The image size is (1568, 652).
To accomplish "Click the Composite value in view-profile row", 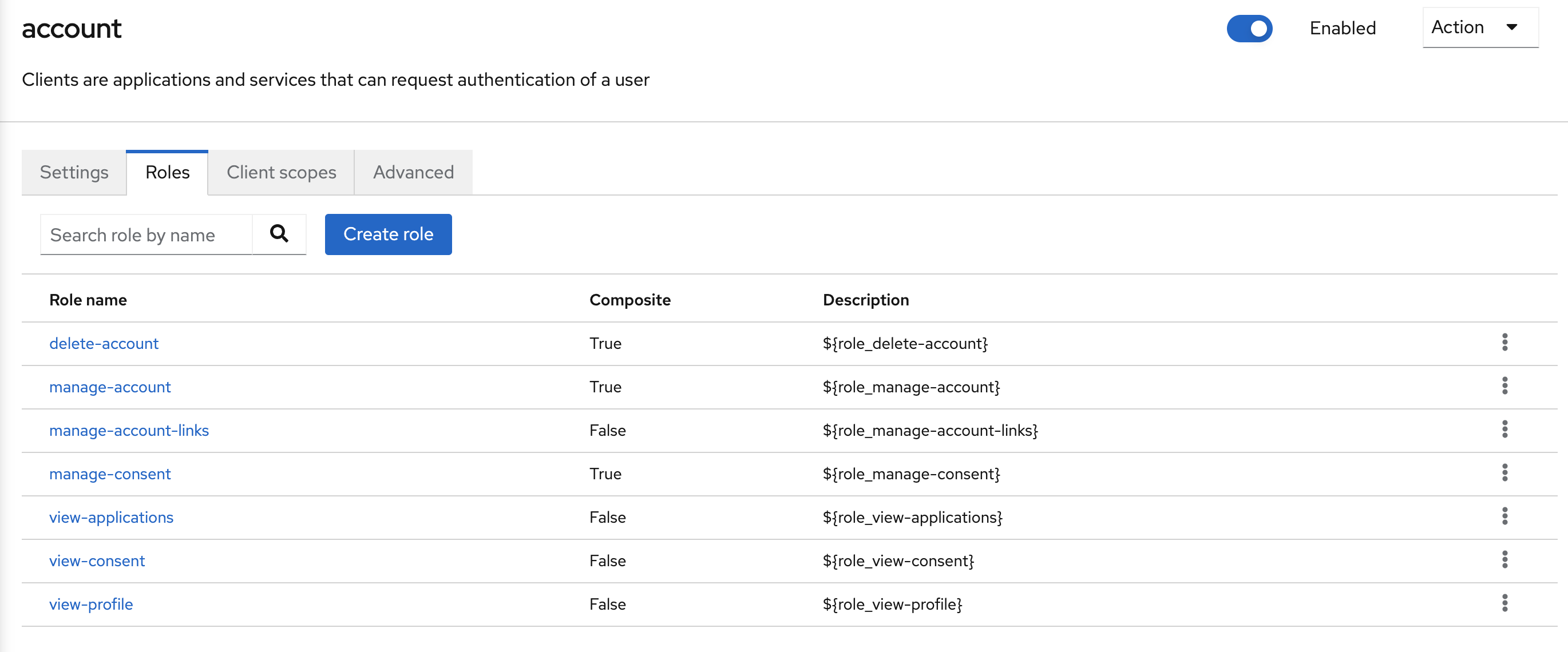I will pos(608,605).
